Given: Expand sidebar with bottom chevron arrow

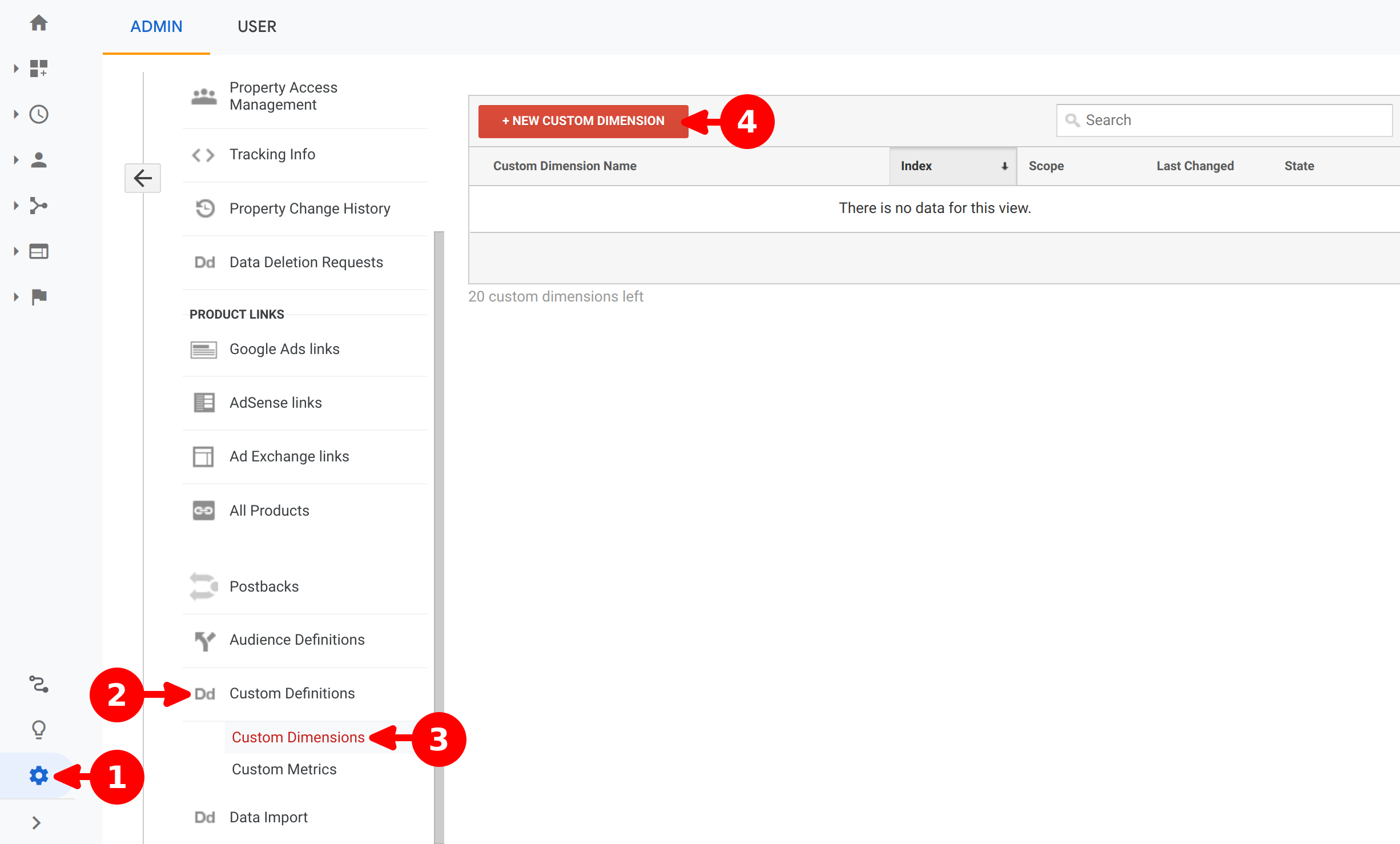Looking at the screenshot, I should click(37, 822).
